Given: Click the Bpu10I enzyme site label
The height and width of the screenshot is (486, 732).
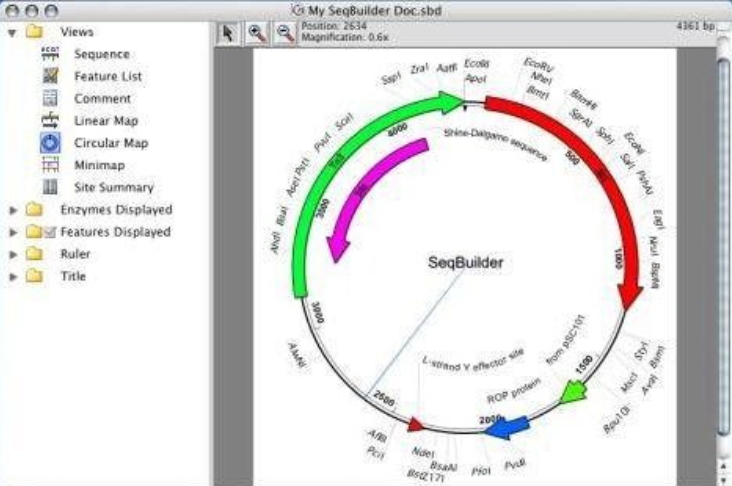Looking at the screenshot, I should click(616, 418).
